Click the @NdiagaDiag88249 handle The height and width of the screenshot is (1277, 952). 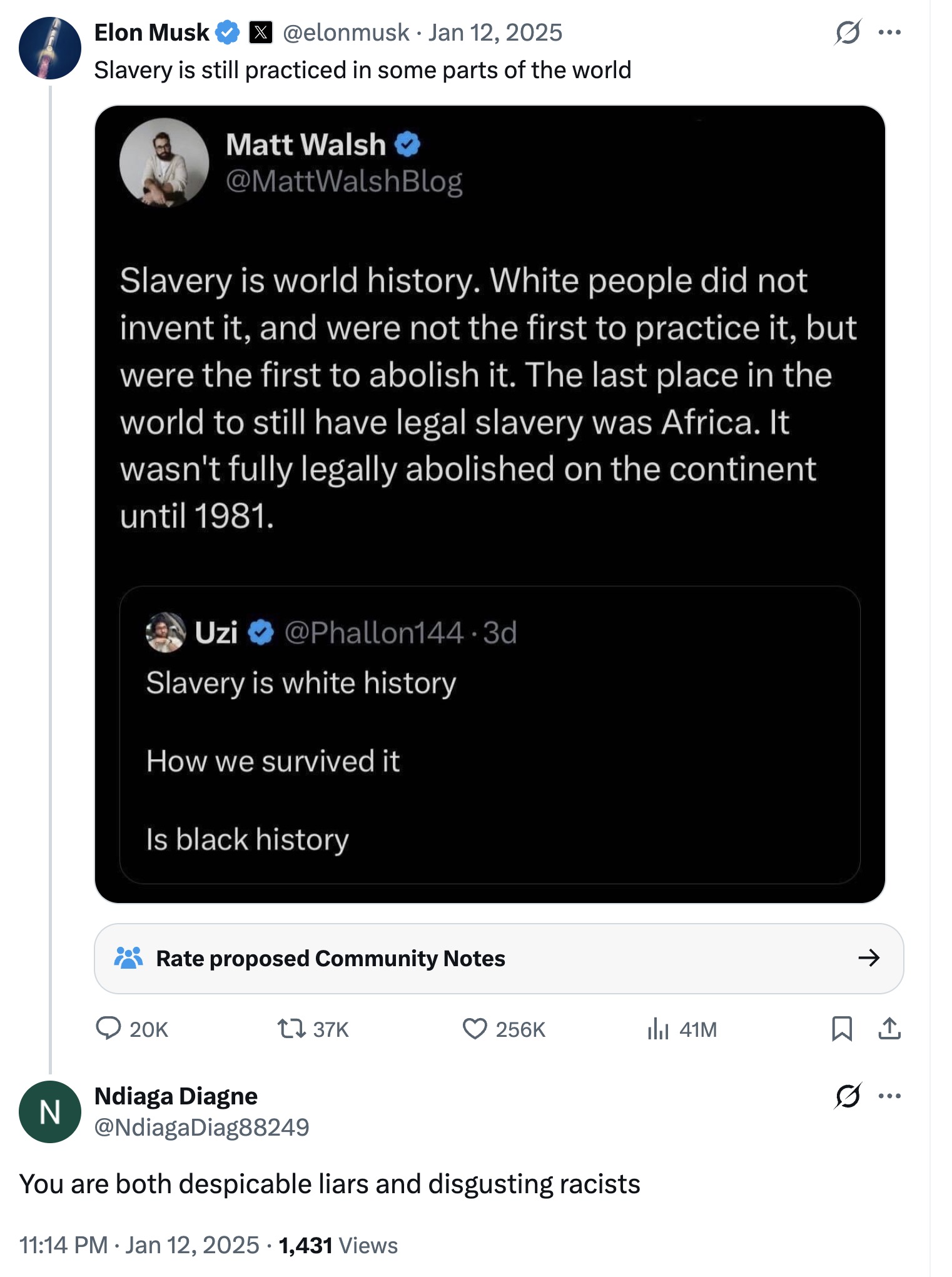tap(201, 1127)
